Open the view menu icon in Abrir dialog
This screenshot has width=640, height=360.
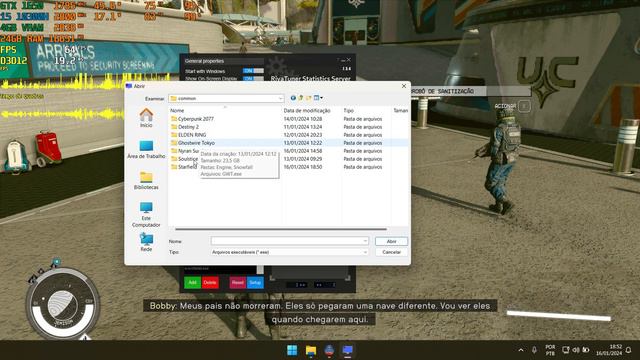[x=318, y=98]
